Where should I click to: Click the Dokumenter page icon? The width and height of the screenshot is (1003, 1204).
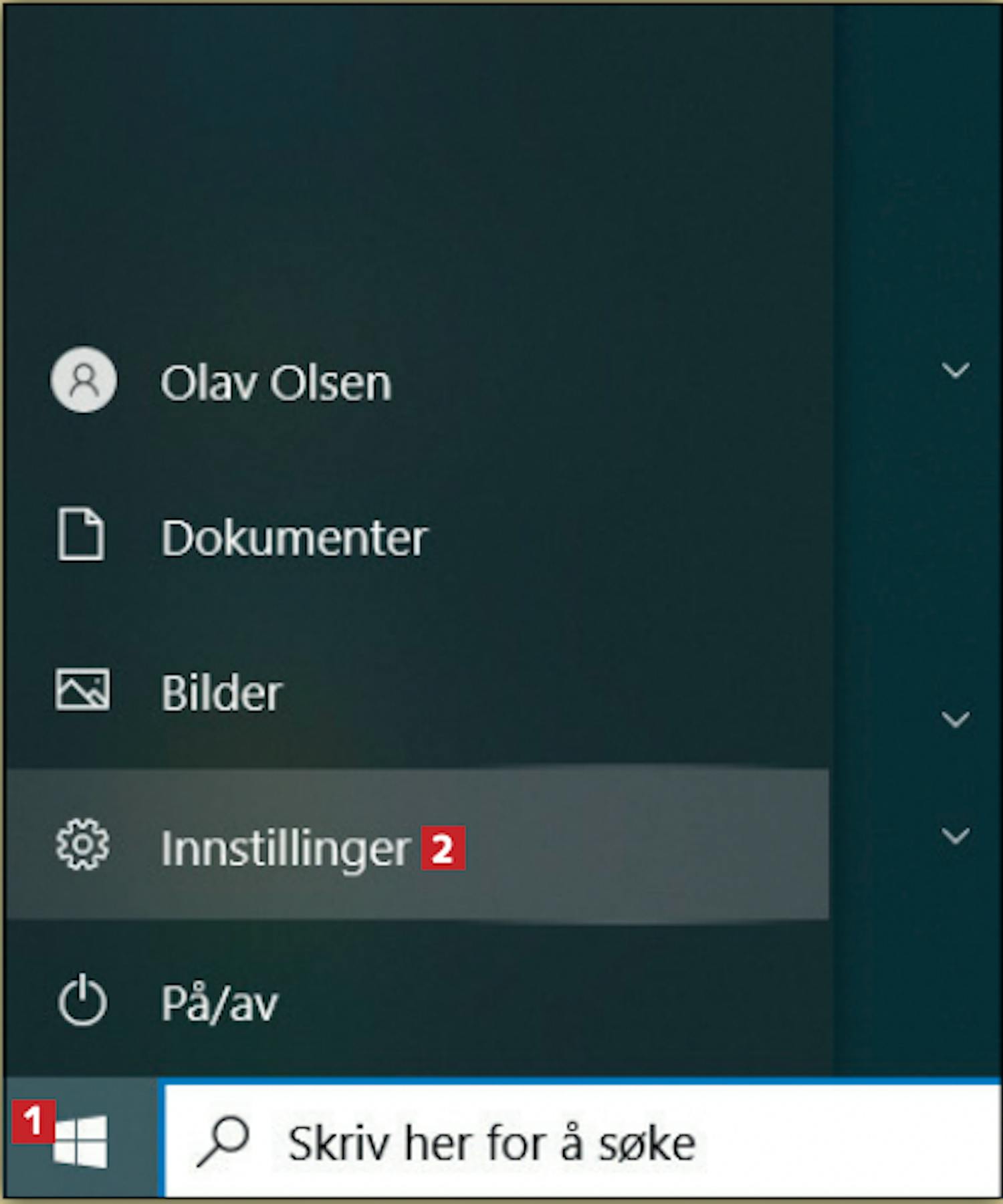point(81,534)
